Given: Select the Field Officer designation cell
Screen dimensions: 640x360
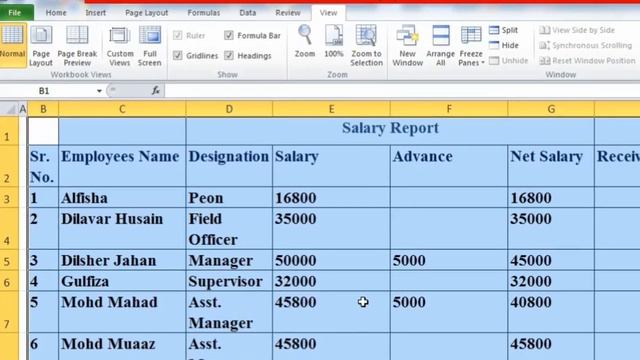Looking at the screenshot, I should [229, 229].
